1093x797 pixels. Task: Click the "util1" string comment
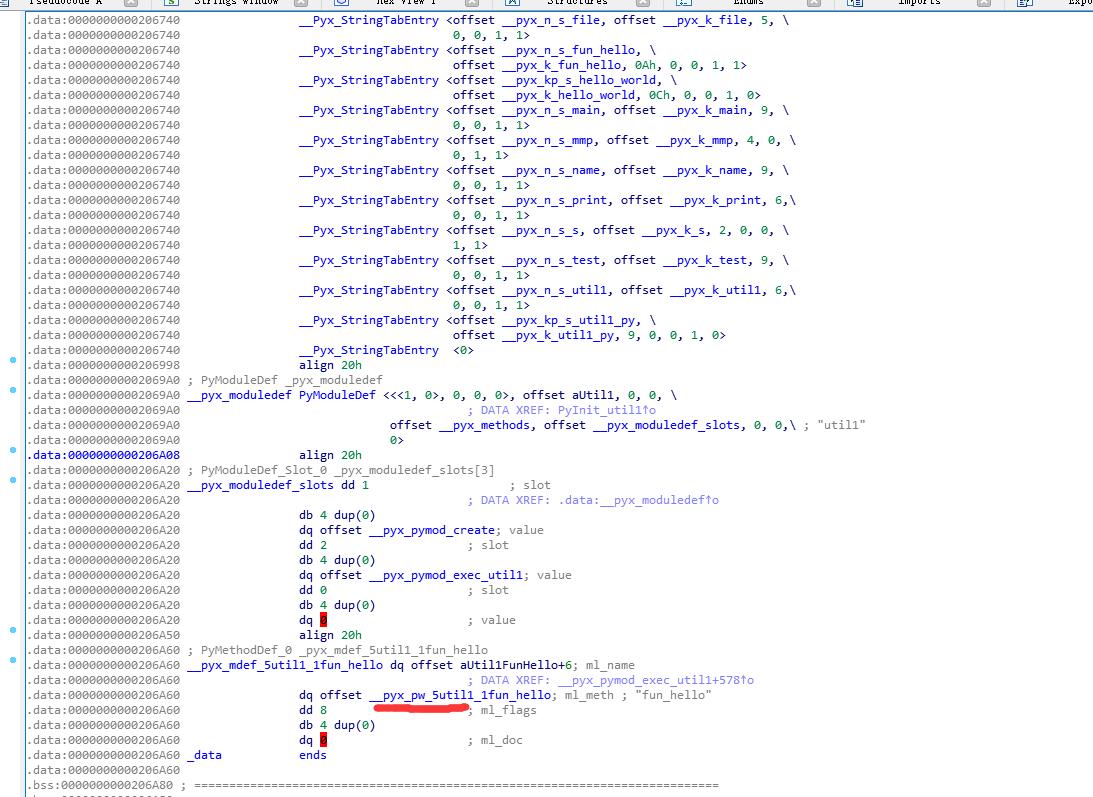pos(841,425)
